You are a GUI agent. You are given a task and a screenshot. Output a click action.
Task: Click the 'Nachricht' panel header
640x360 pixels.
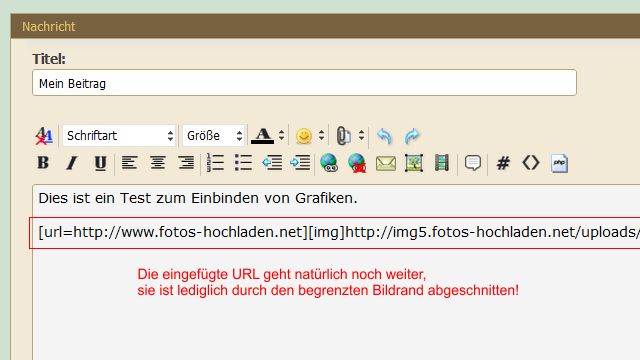click(x=325, y=26)
